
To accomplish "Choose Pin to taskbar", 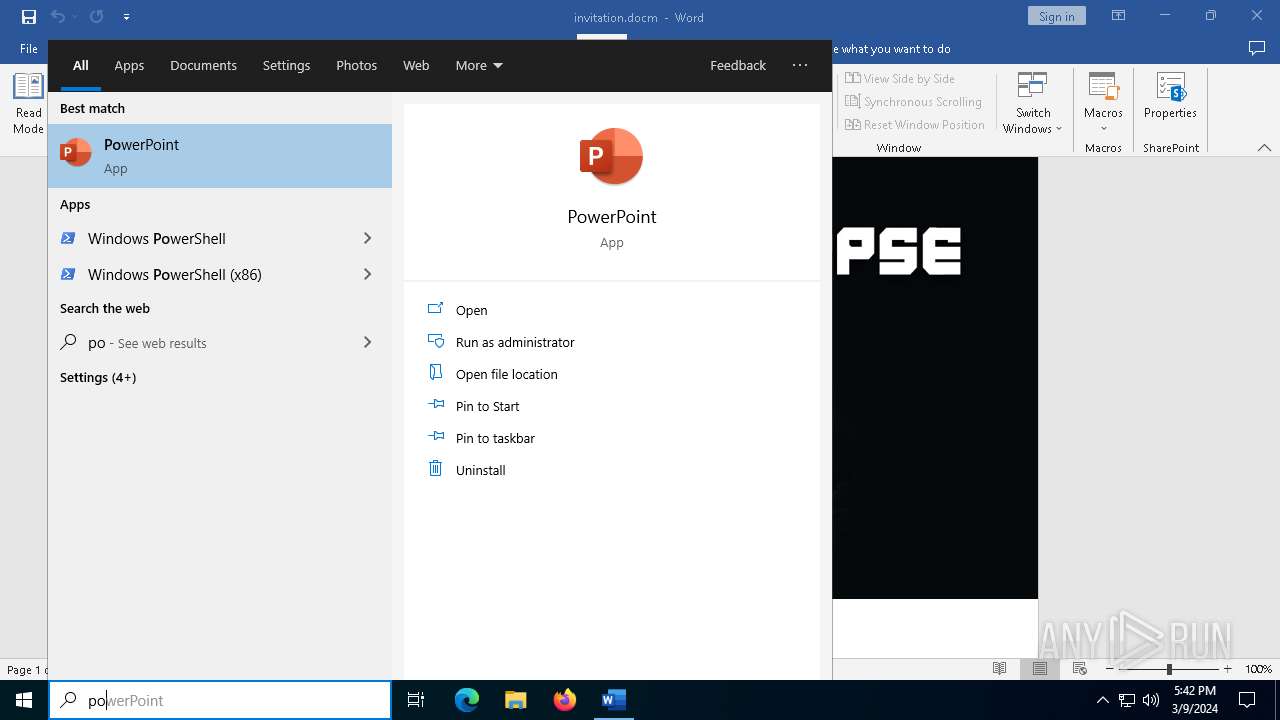I will (x=481, y=438).
